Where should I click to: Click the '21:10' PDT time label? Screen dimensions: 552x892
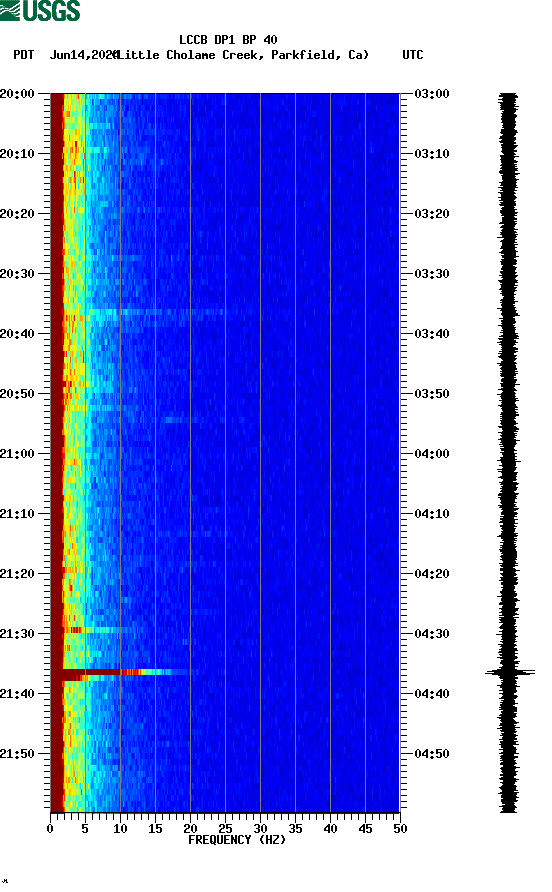tap(18, 514)
